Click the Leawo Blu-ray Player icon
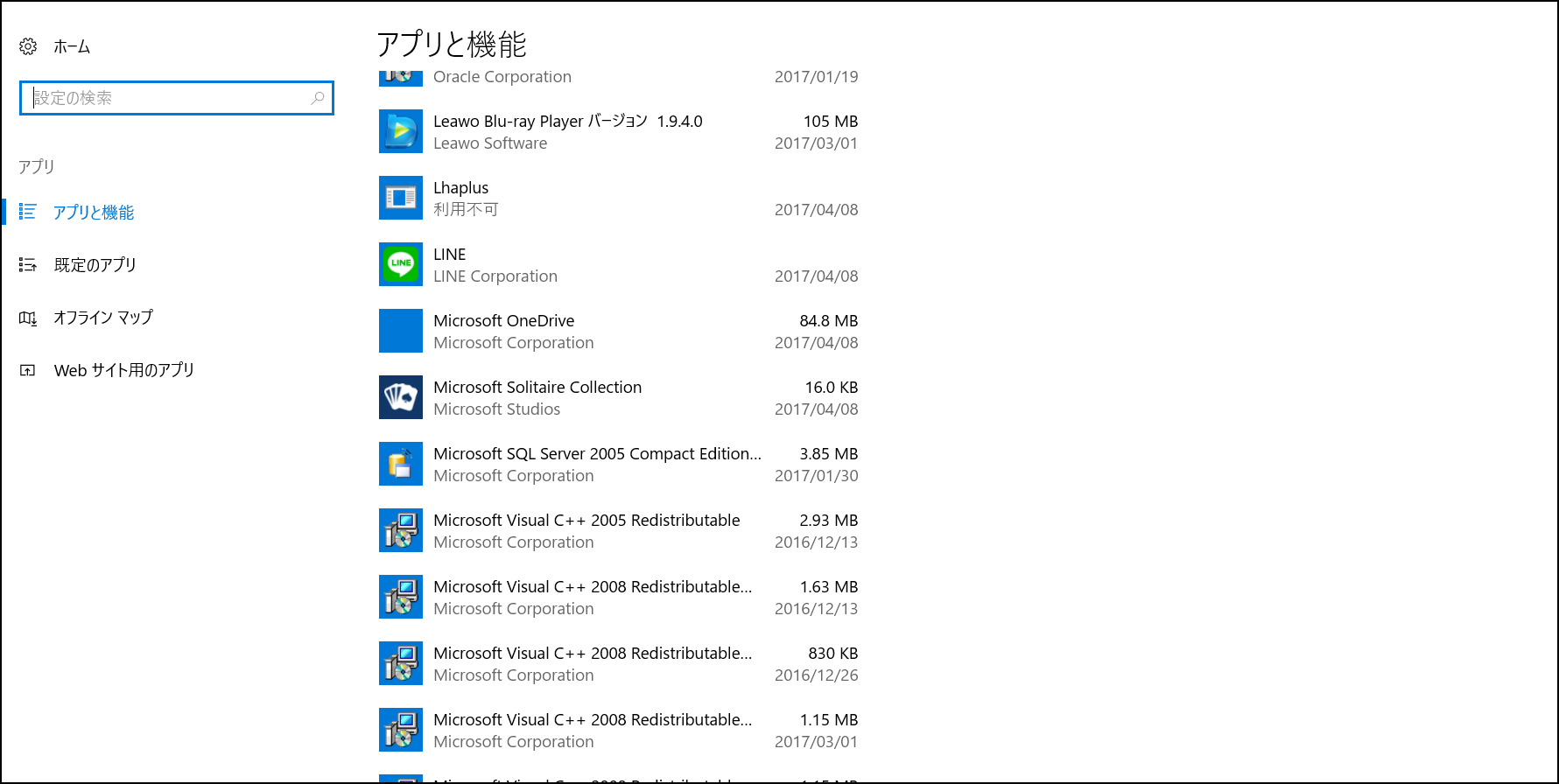1559x784 pixels. point(401,131)
